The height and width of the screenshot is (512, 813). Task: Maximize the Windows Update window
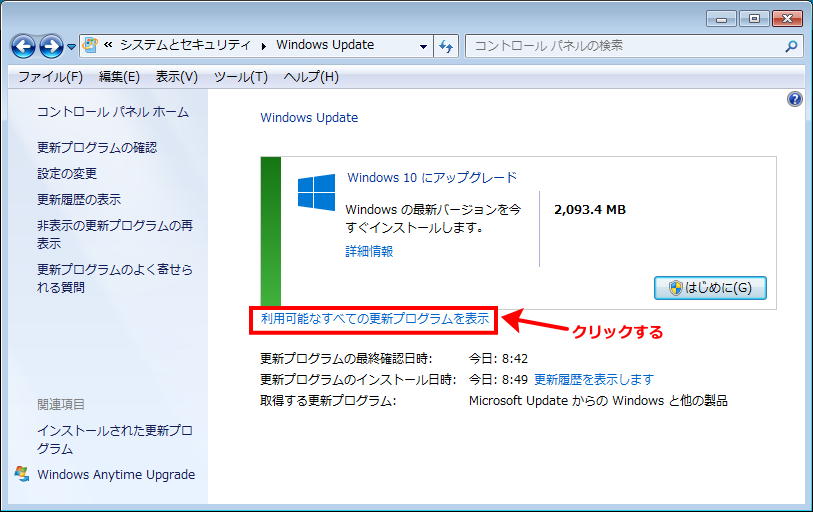(x=754, y=19)
